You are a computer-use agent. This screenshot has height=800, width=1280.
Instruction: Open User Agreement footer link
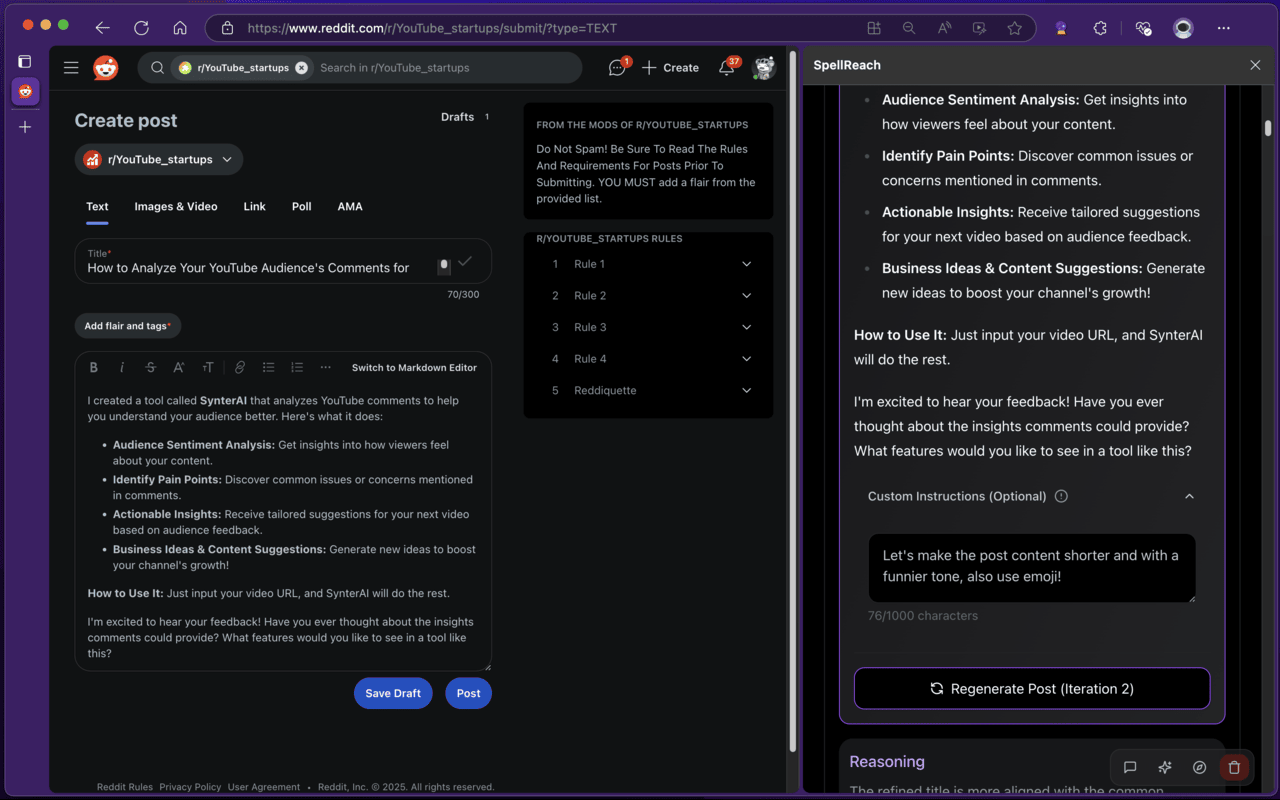tap(264, 787)
